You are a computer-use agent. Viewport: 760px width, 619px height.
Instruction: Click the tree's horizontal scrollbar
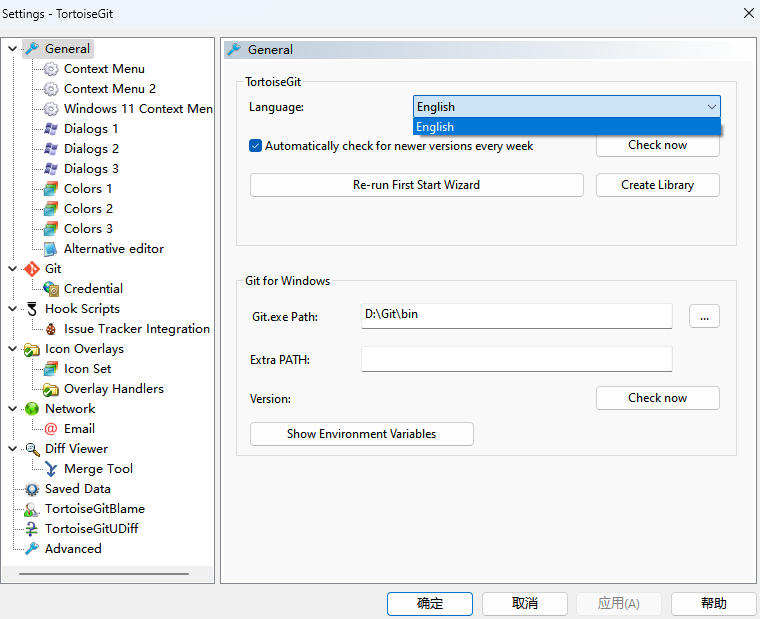(x=104, y=574)
